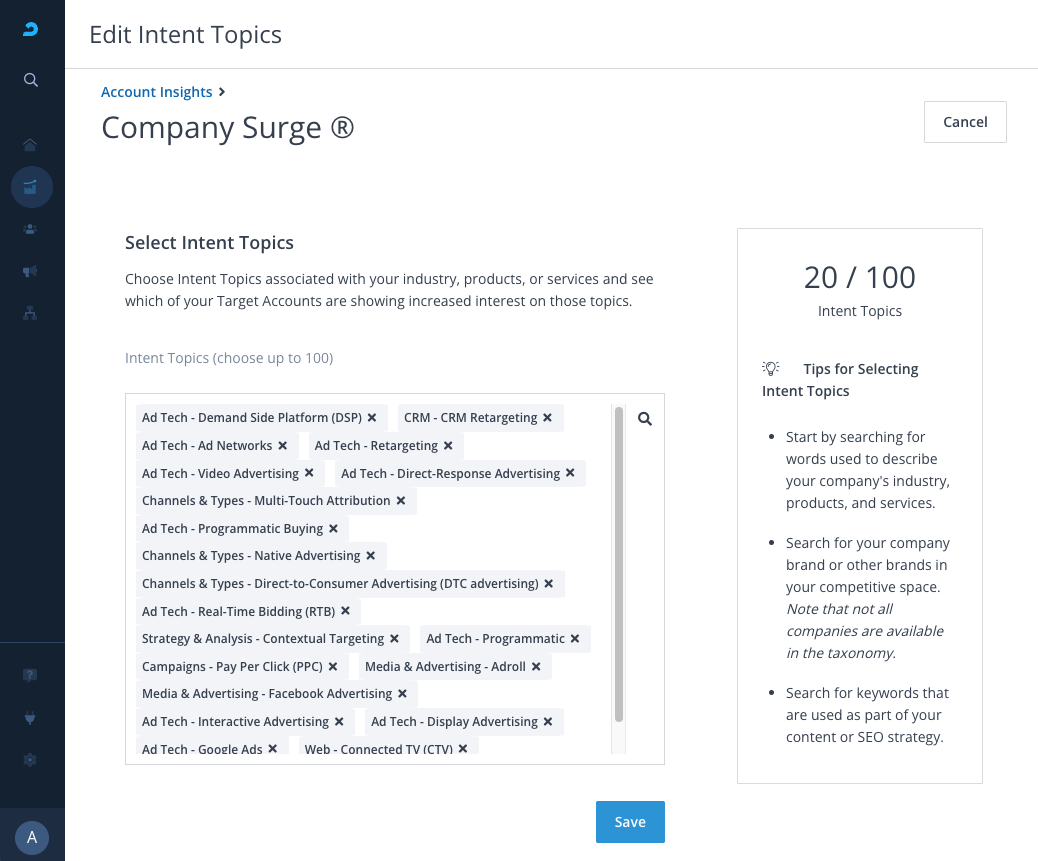Click the org-chart hierarchy sidebar icon

pyautogui.click(x=31, y=313)
